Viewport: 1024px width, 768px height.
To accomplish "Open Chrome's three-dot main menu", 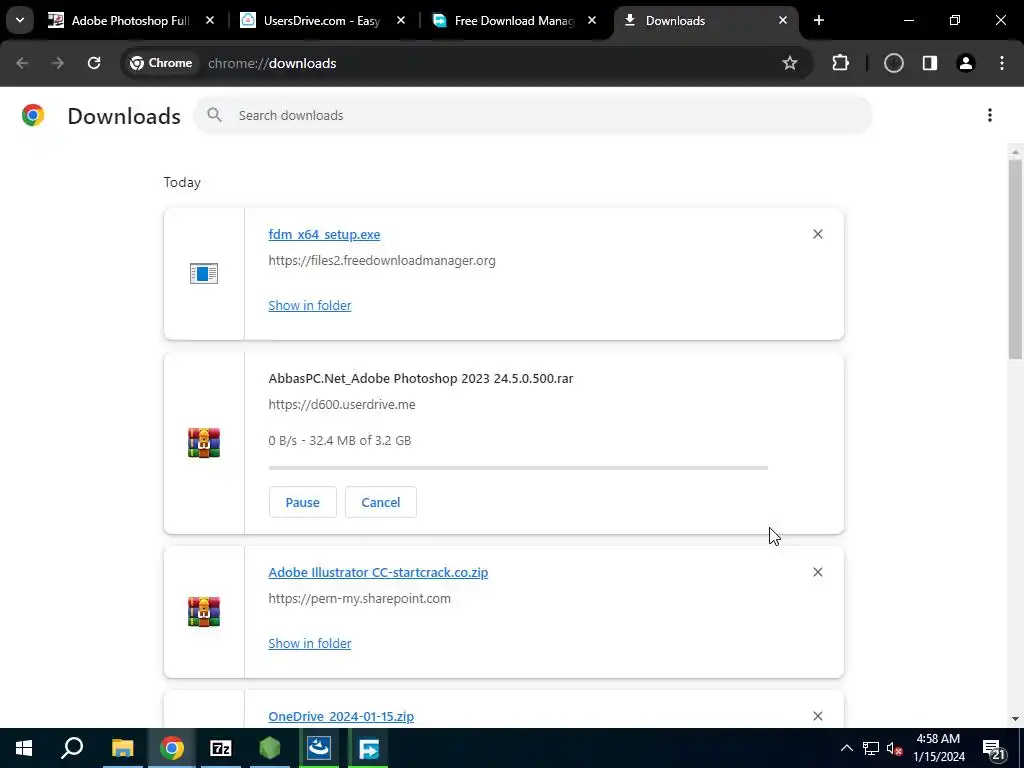I will [x=1002, y=63].
